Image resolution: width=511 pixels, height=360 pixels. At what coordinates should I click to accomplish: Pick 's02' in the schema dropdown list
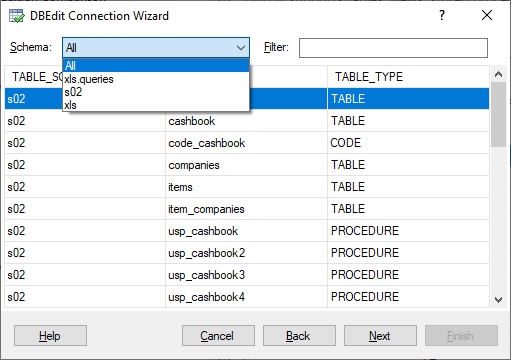point(156,92)
